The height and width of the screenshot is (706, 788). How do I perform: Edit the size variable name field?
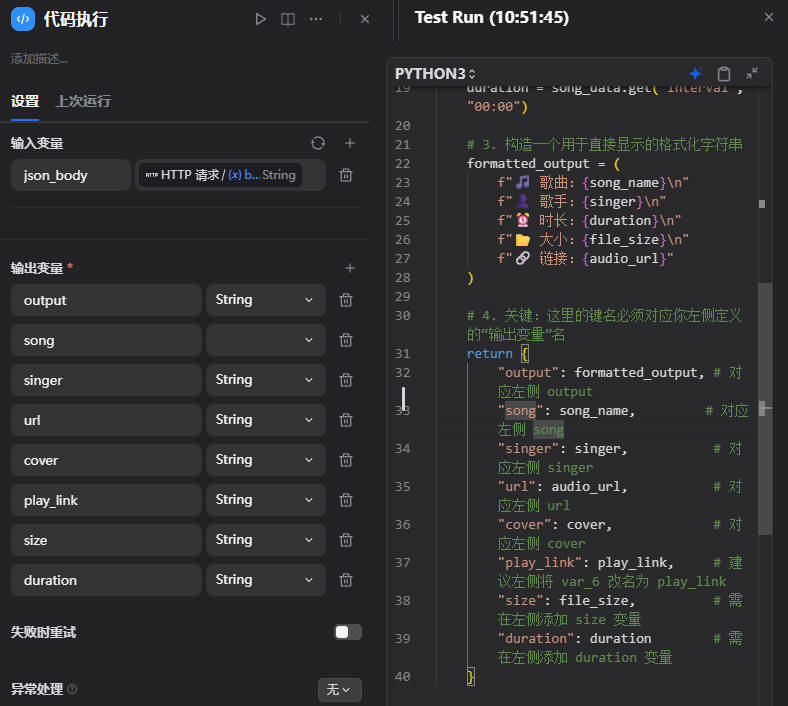(x=107, y=540)
